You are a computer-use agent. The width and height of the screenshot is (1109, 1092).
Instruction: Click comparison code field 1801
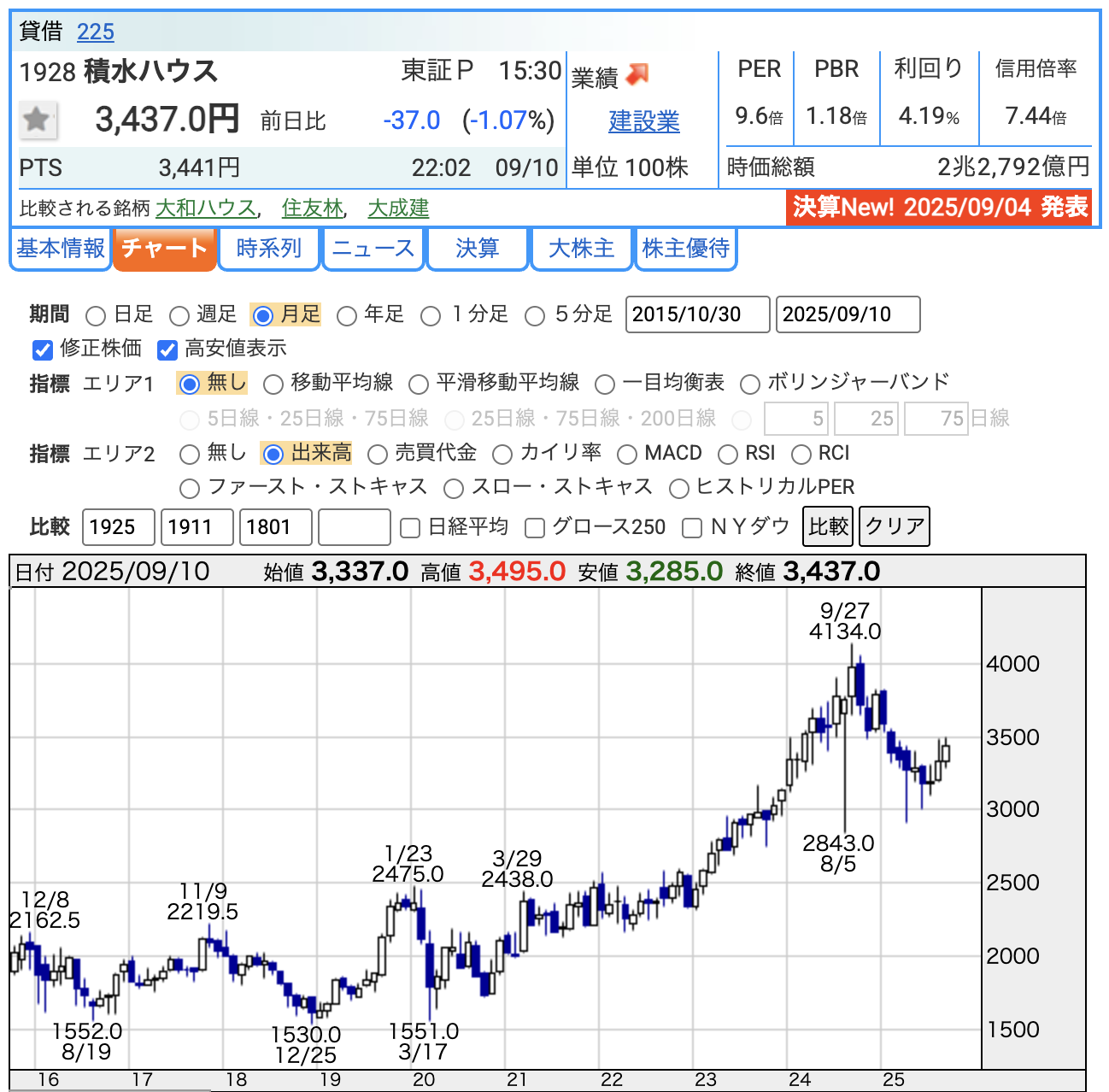point(276,527)
